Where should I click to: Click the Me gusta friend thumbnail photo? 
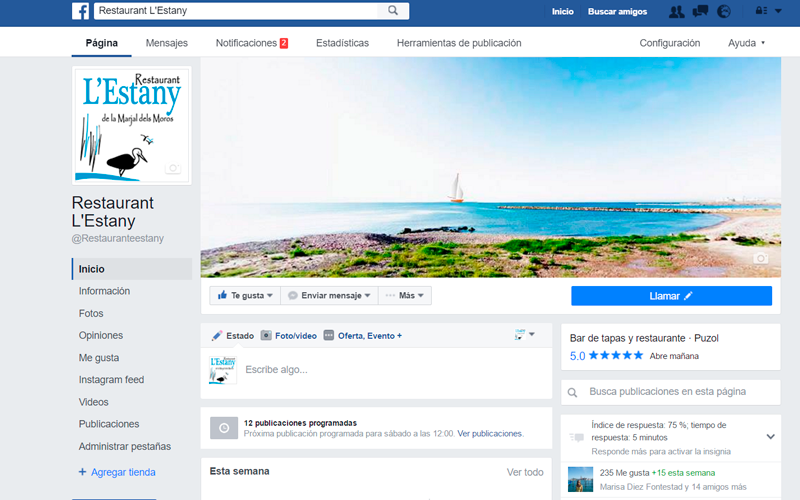[581, 480]
